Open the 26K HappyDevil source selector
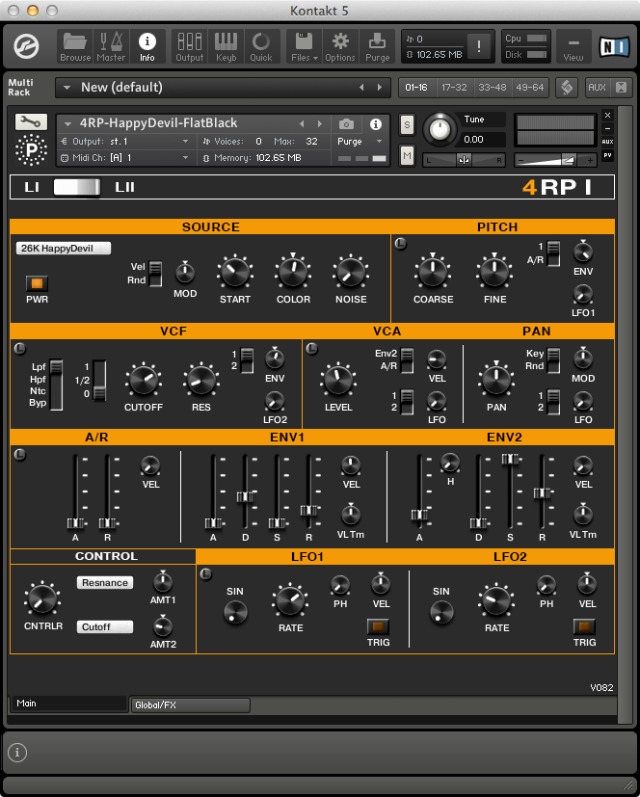Image resolution: width=640 pixels, height=797 pixels. pyautogui.click(x=64, y=249)
